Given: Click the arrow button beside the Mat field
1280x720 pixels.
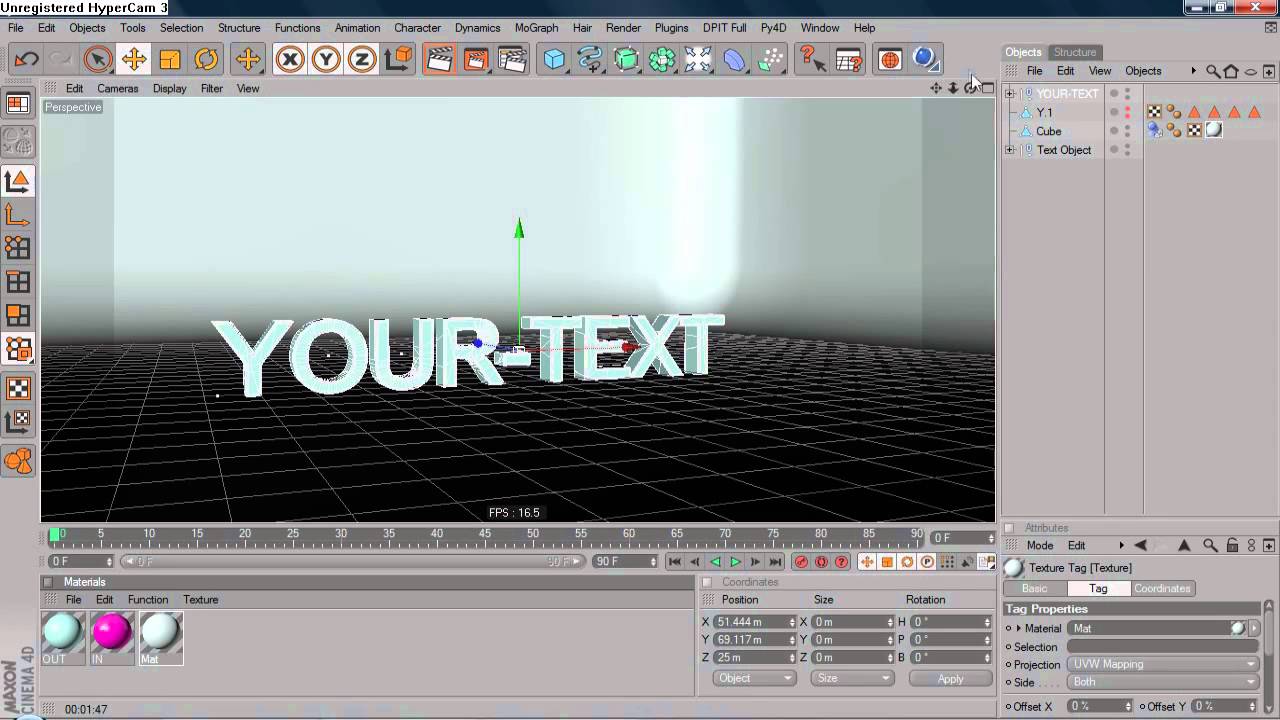Looking at the screenshot, I should coord(1254,628).
